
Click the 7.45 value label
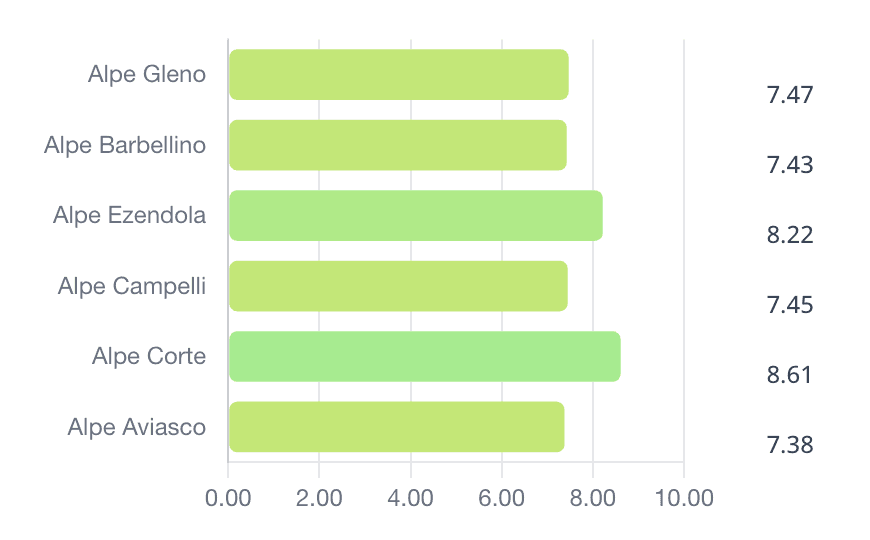[790, 306]
